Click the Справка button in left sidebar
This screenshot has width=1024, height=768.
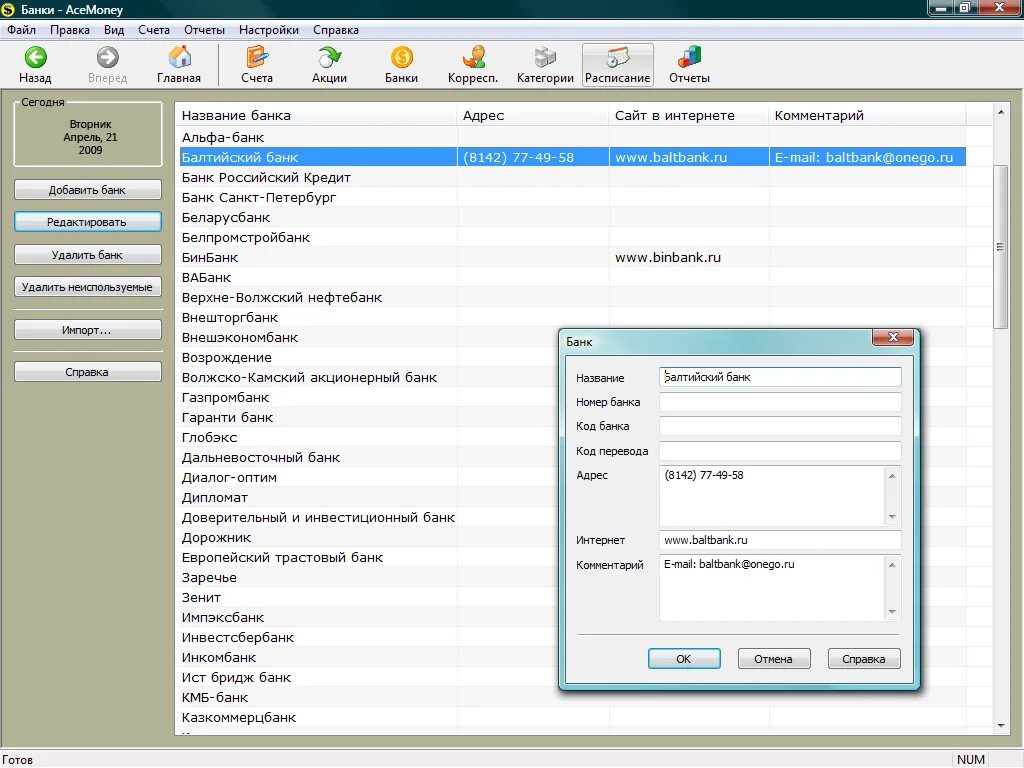(x=88, y=372)
